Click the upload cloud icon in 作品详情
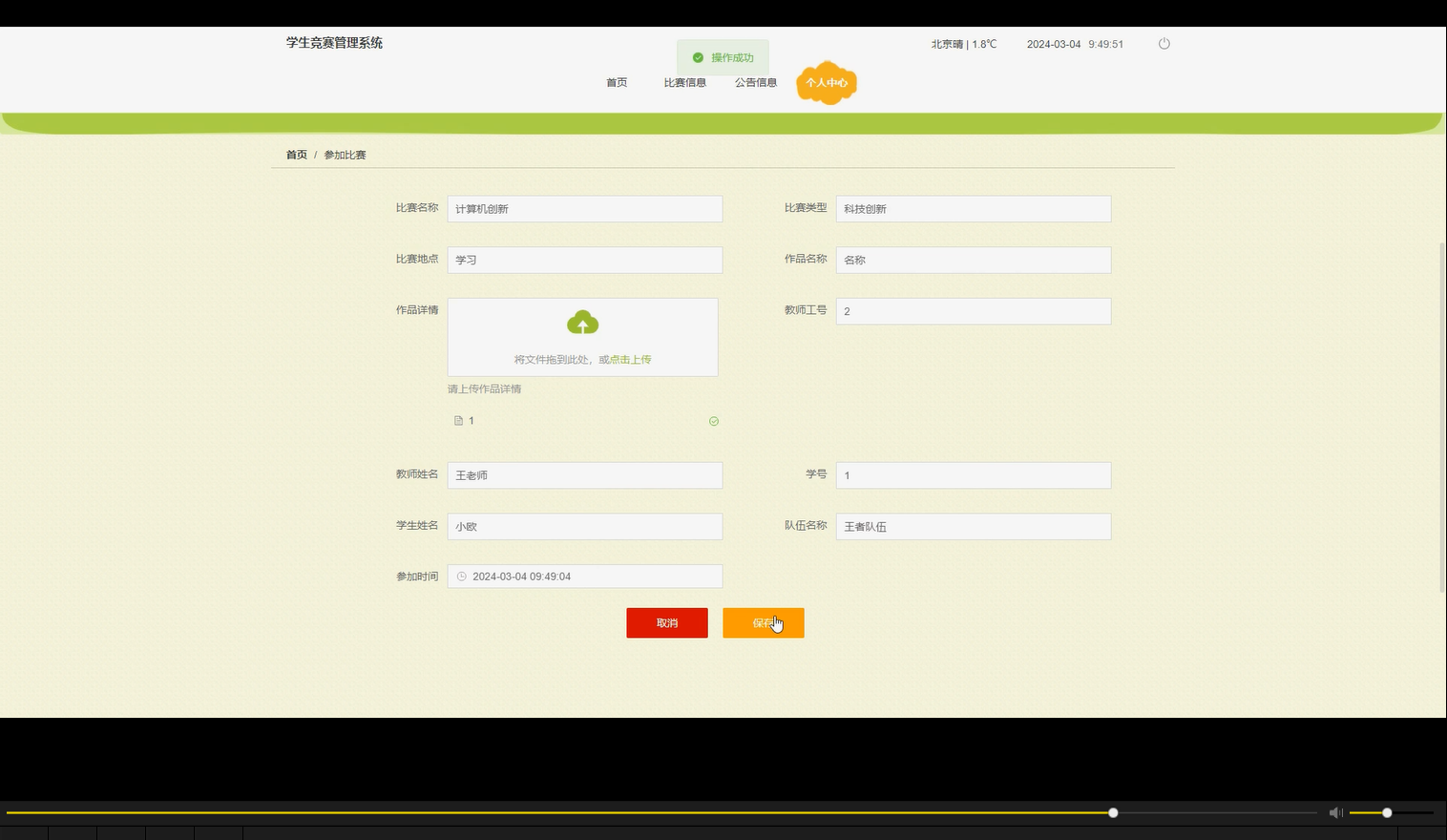This screenshot has width=1447, height=840. point(582,324)
